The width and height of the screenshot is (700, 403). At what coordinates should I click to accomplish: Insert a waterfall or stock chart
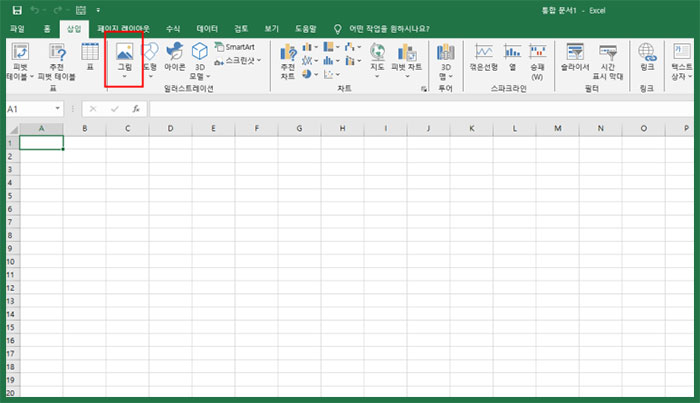[352, 47]
